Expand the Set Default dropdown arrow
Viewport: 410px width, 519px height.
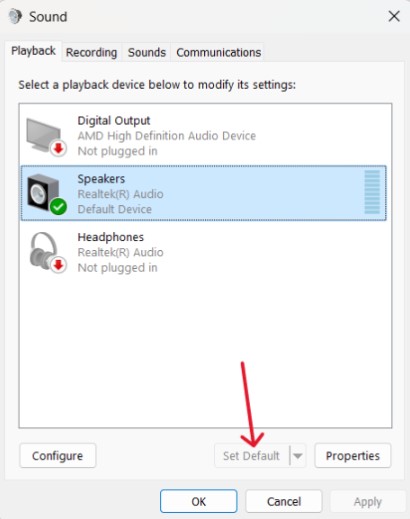298,455
